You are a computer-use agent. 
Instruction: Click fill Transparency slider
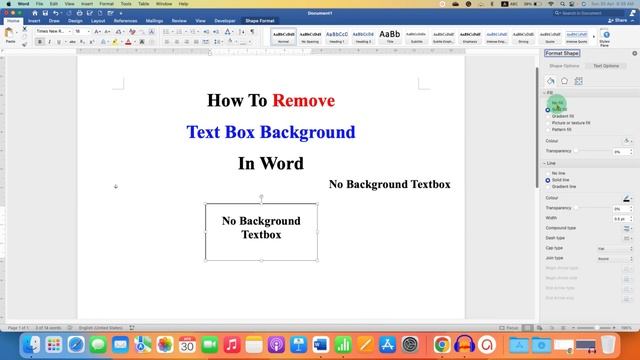593,151
